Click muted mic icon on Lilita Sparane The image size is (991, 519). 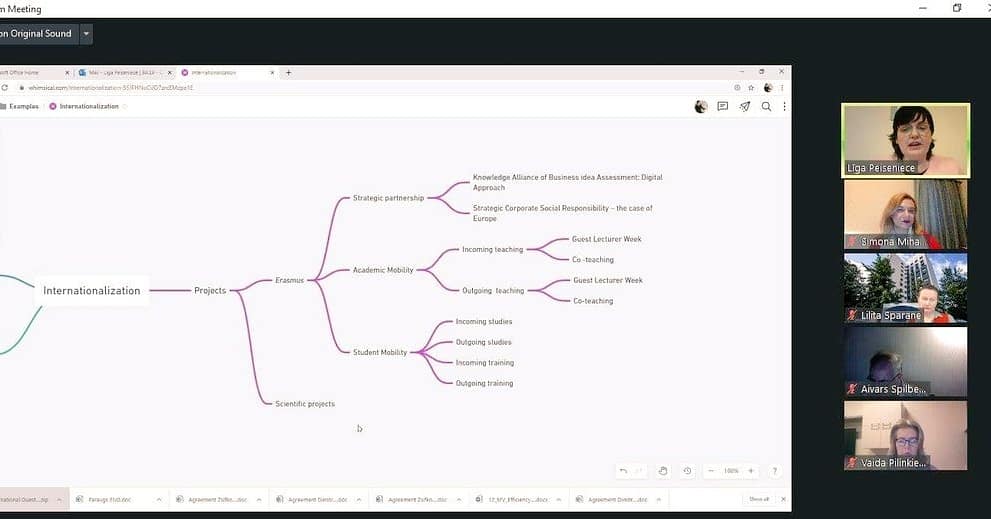coord(852,315)
